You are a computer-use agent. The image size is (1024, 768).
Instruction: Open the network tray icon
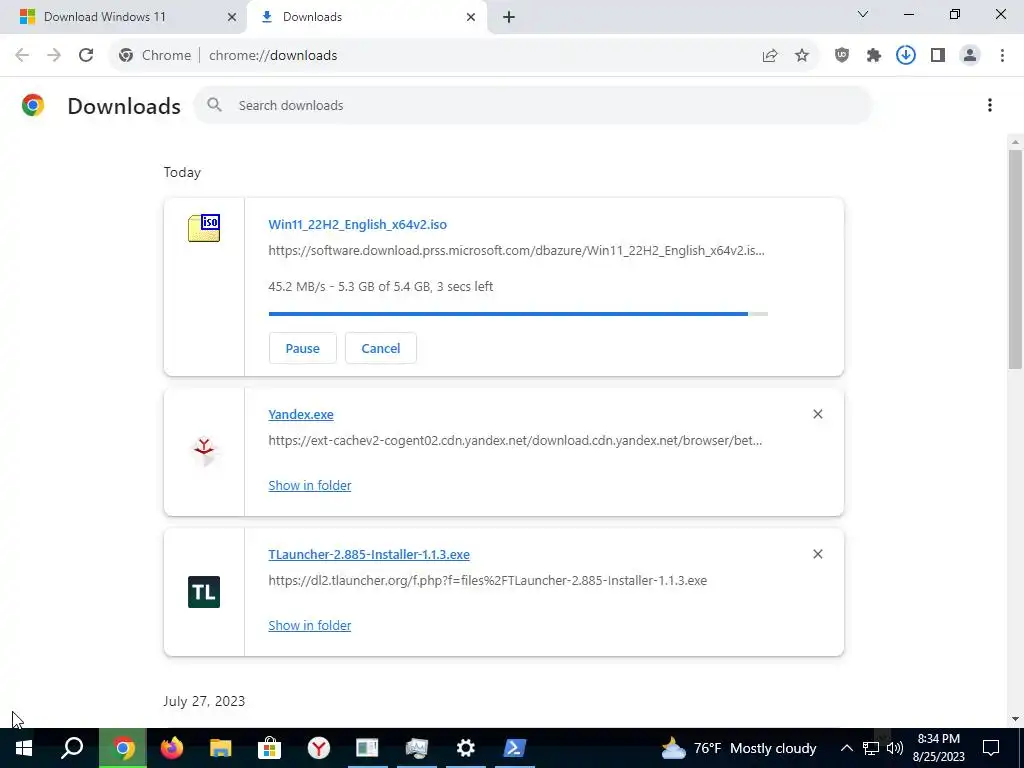pos(871,748)
